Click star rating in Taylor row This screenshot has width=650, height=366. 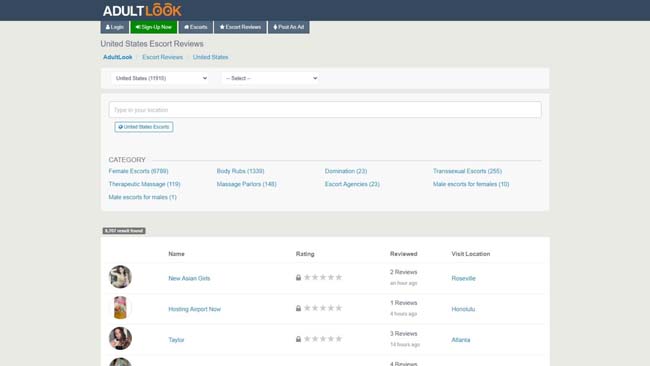(323, 339)
